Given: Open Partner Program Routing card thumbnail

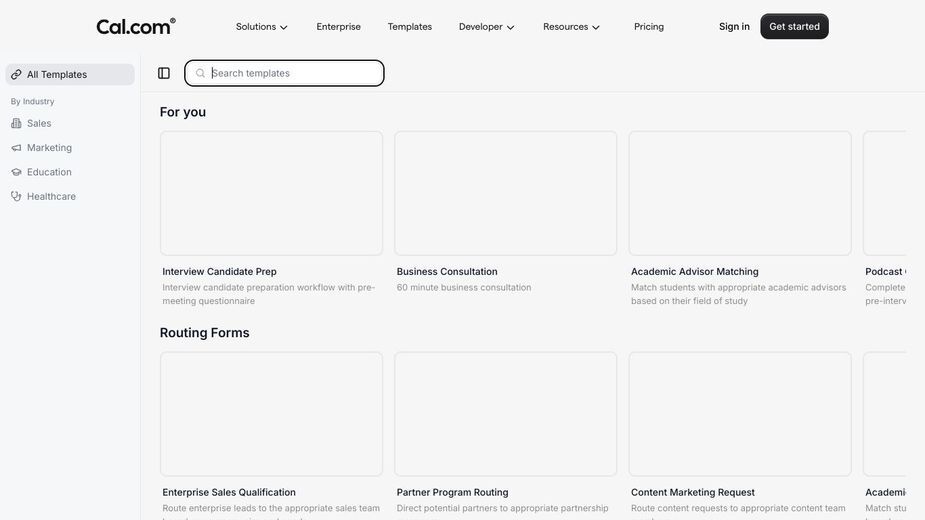Looking at the screenshot, I should coord(506,414).
